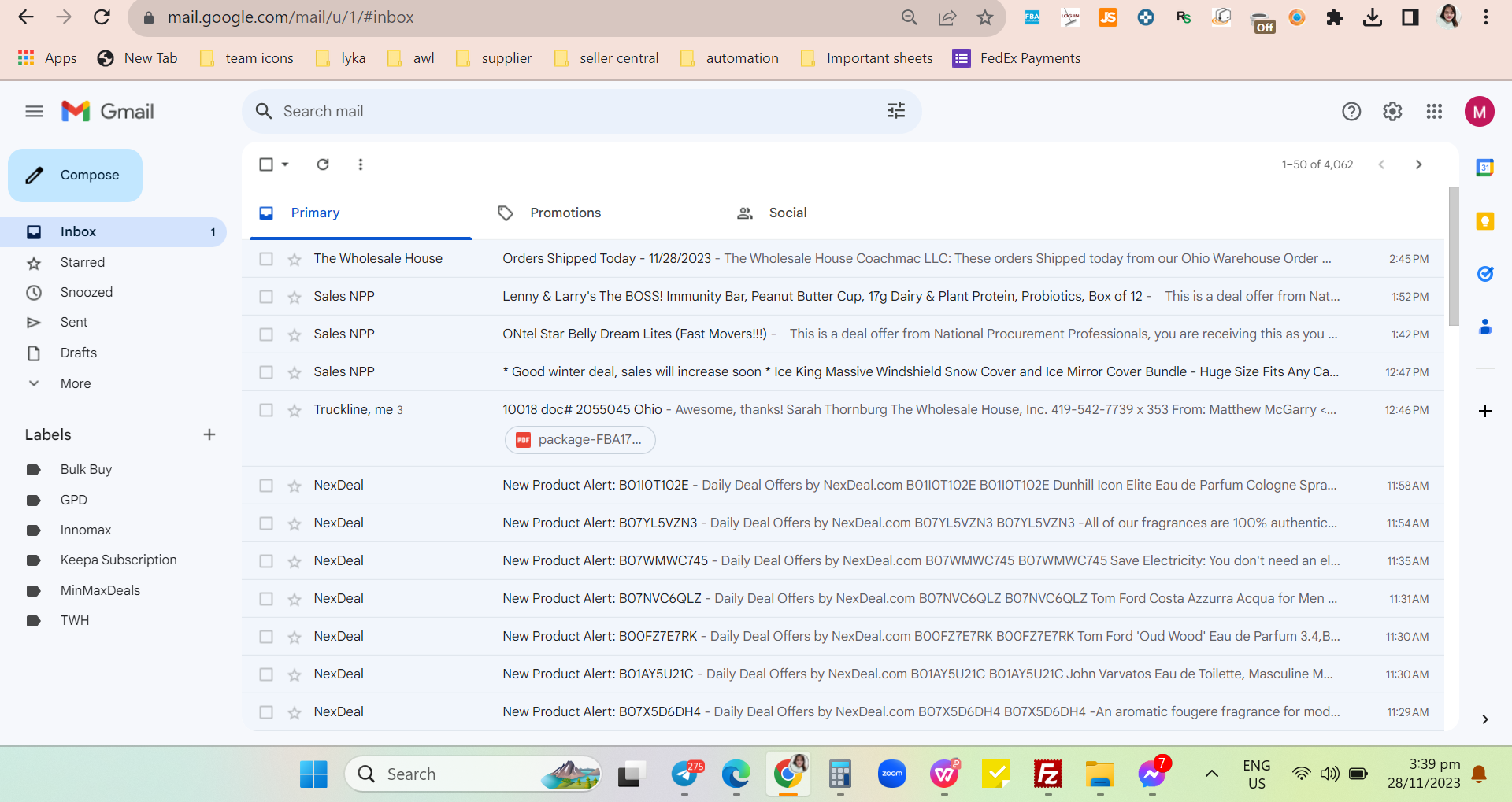
Task: Open Google Tasks side panel icon
Action: point(1485,274)
